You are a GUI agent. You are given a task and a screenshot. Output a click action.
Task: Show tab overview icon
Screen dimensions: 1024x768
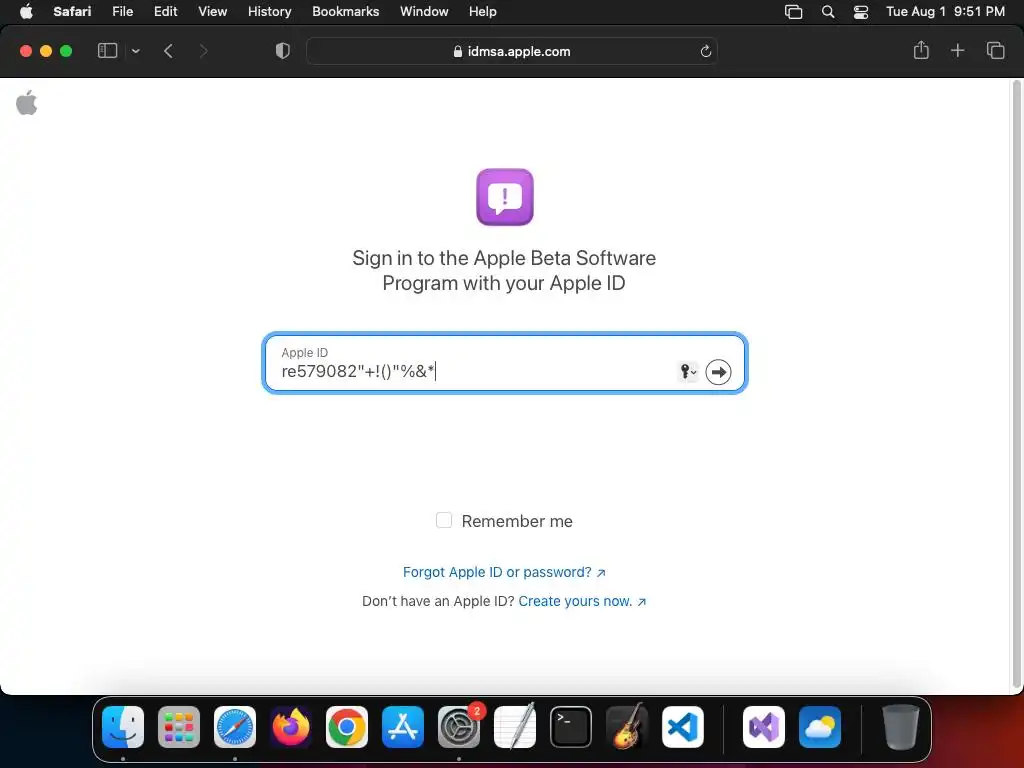tap(995, 50)
